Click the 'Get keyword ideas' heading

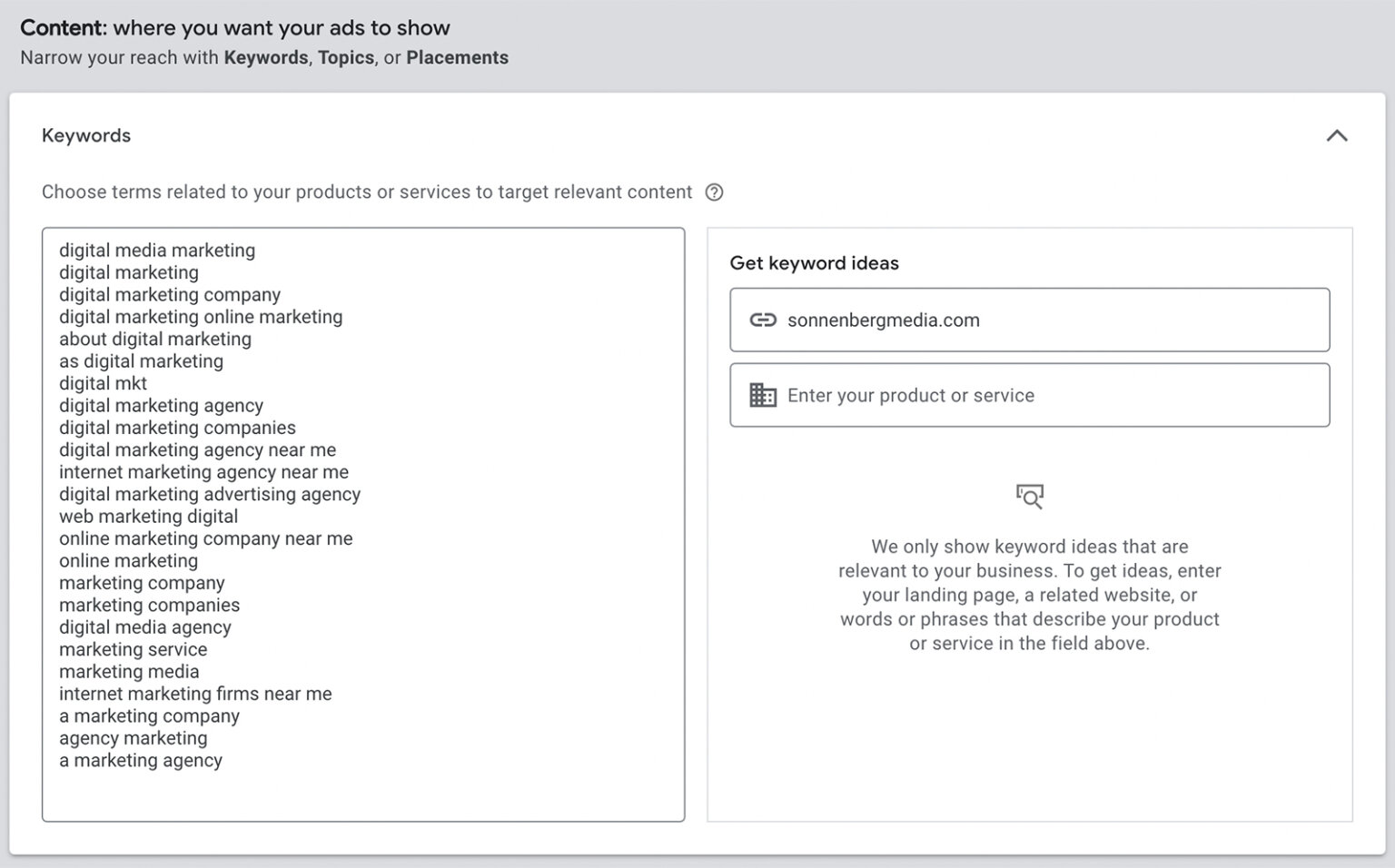click(814, 263)
